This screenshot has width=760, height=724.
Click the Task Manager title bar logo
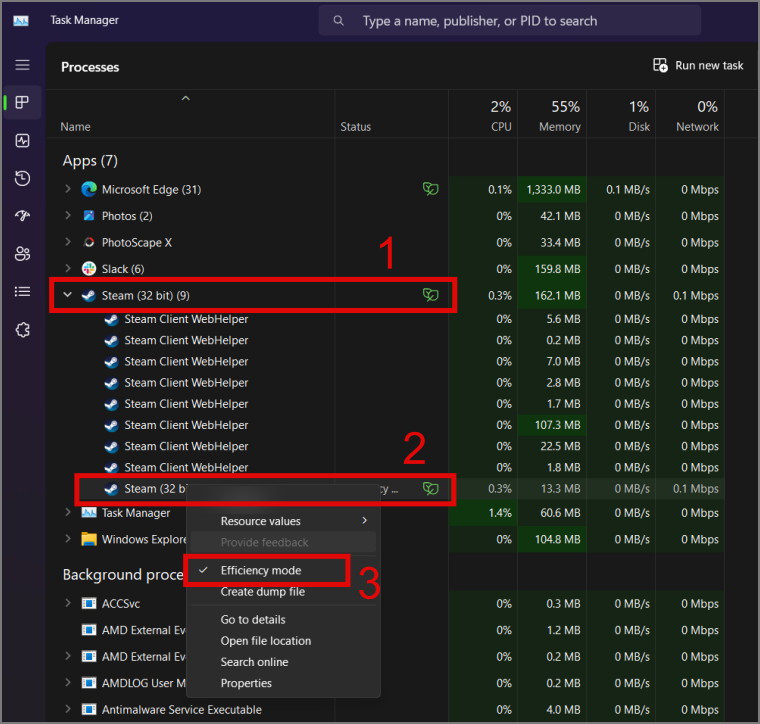(21, 20)
